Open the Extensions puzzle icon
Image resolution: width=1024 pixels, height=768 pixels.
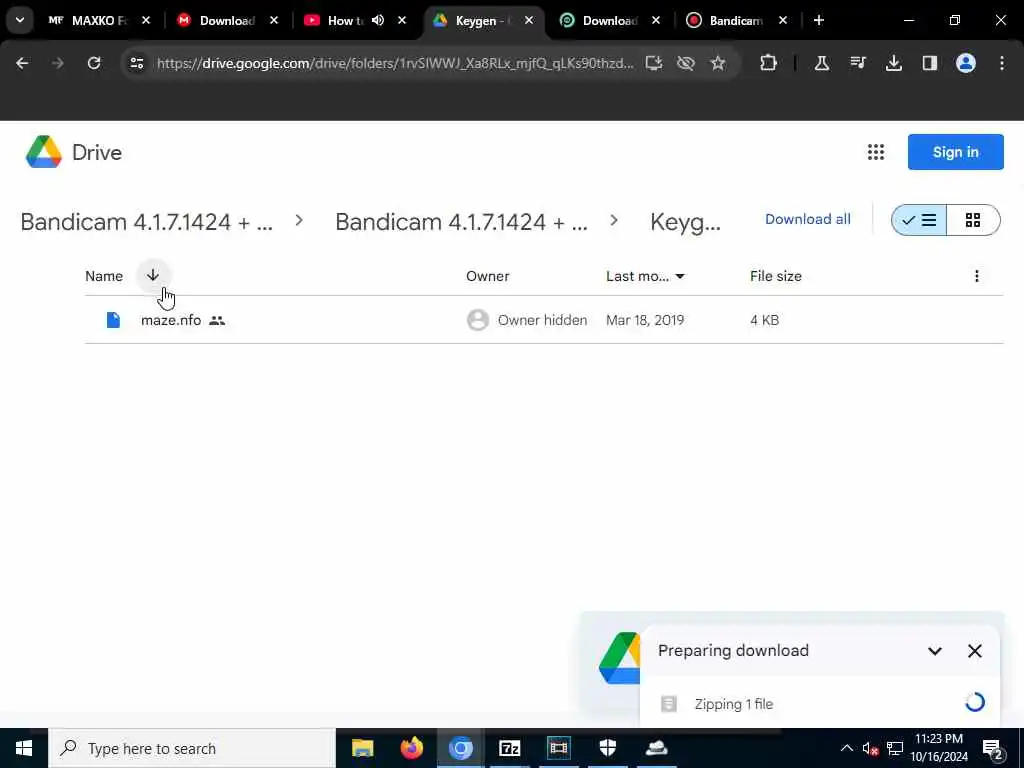769,63
